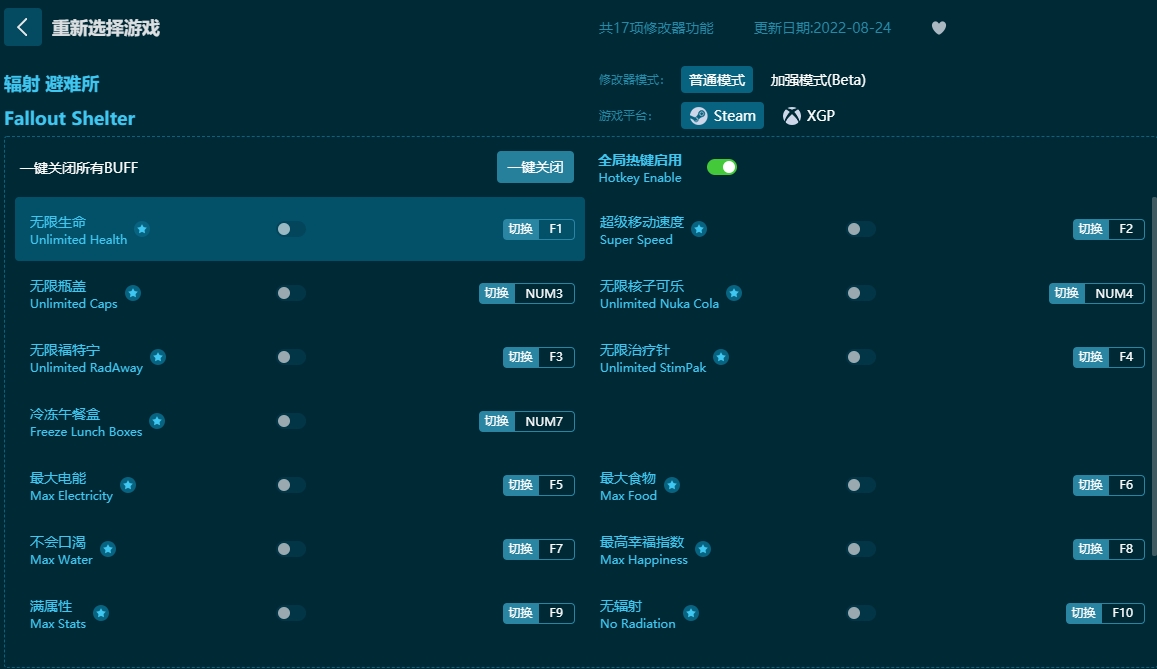Image resolution: width=1157 pixels, height=669 pixels.
Task: Turn on the Max Water switch
Action: [290, 549]
